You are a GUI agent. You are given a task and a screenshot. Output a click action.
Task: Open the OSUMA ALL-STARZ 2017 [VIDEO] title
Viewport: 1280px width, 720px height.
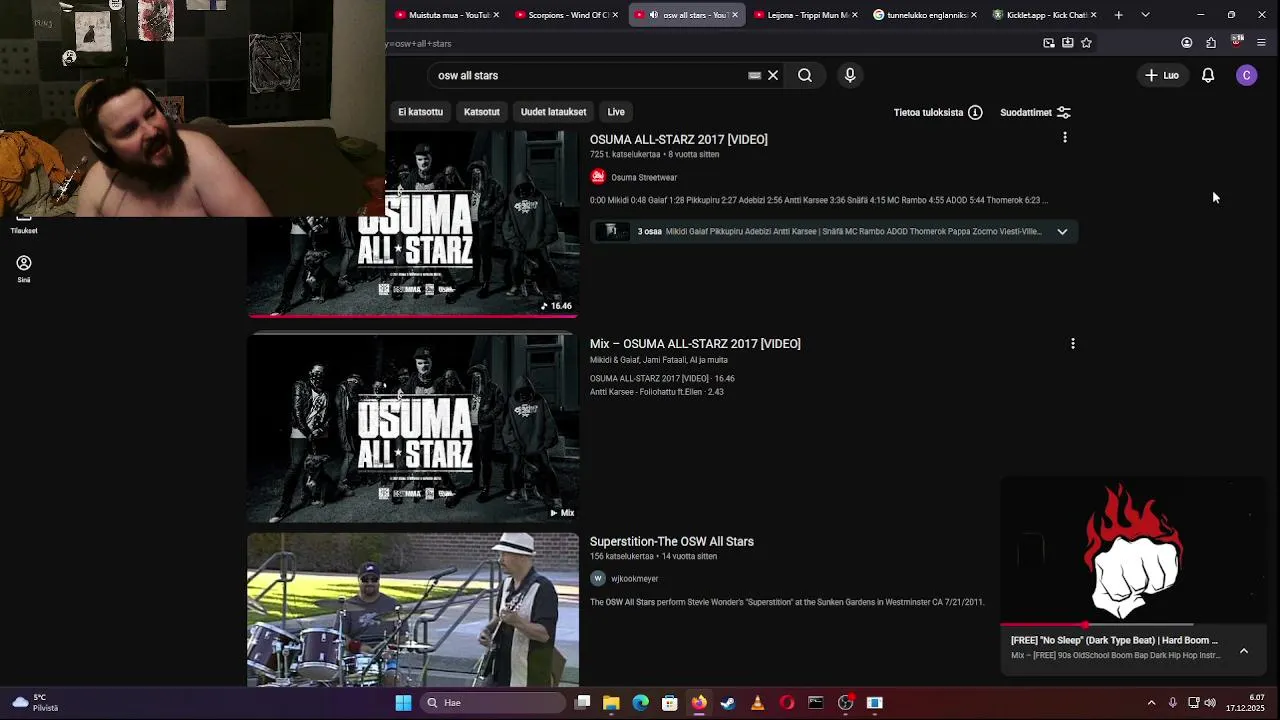679,139
